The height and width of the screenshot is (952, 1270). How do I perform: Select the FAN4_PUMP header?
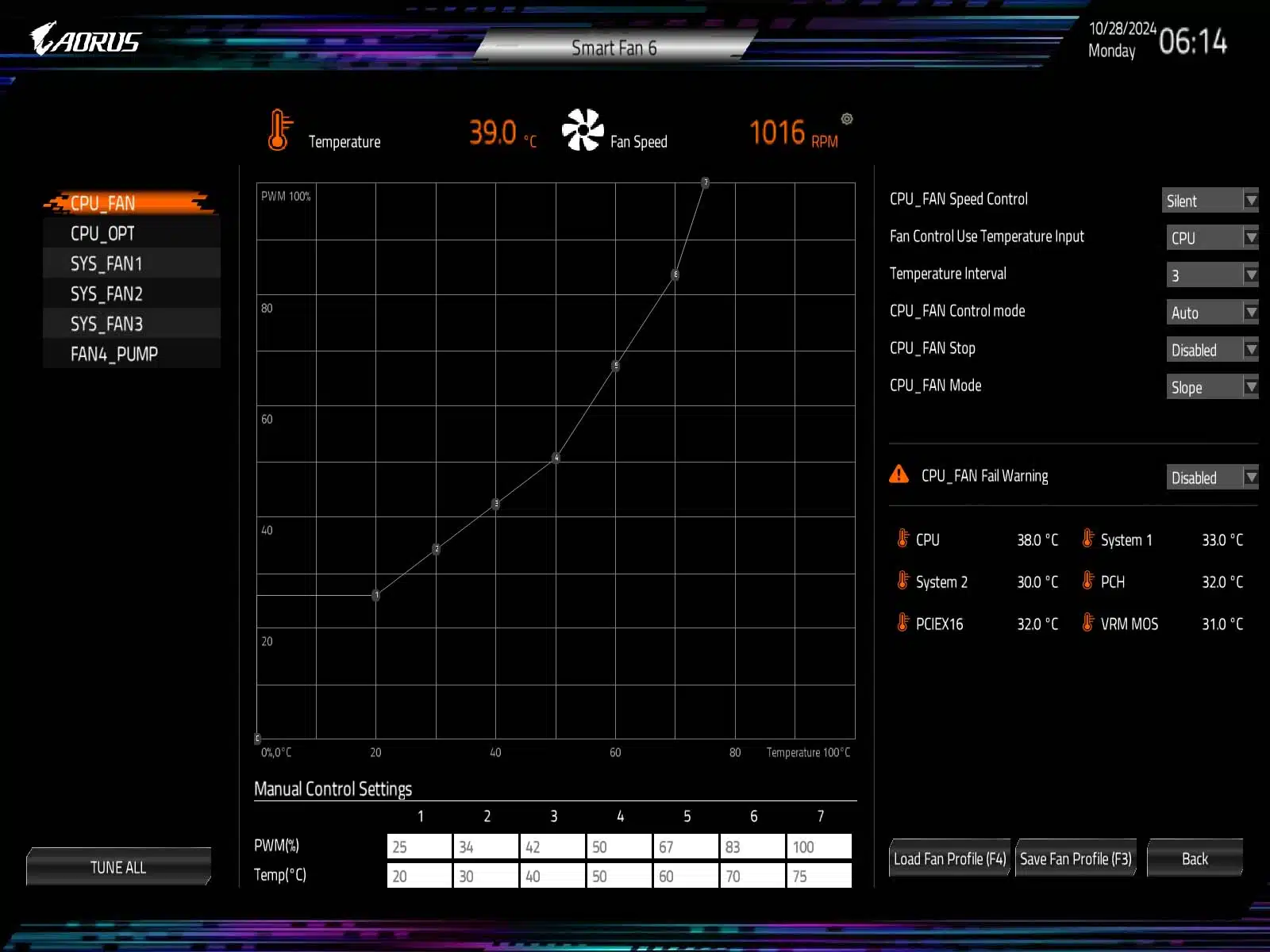coord(132,354)
